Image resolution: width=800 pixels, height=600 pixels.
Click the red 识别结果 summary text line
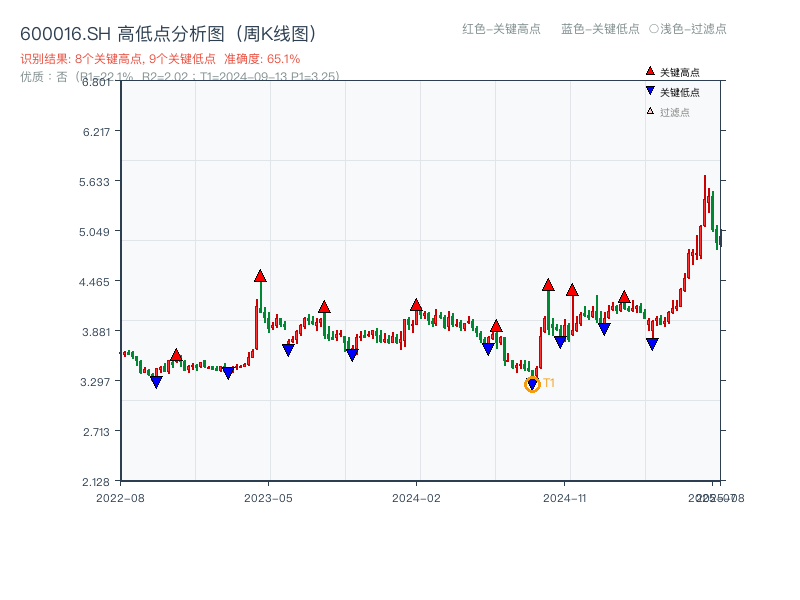click(160, 59)
